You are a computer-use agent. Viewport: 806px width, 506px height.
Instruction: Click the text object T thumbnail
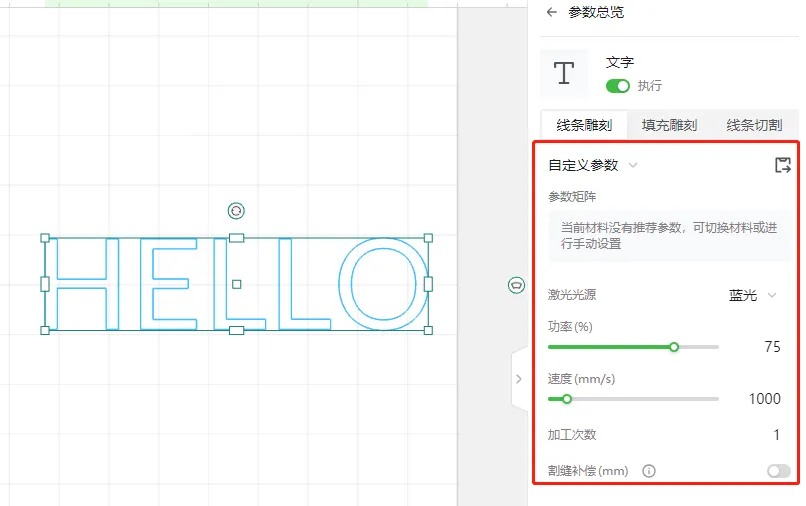565,73
